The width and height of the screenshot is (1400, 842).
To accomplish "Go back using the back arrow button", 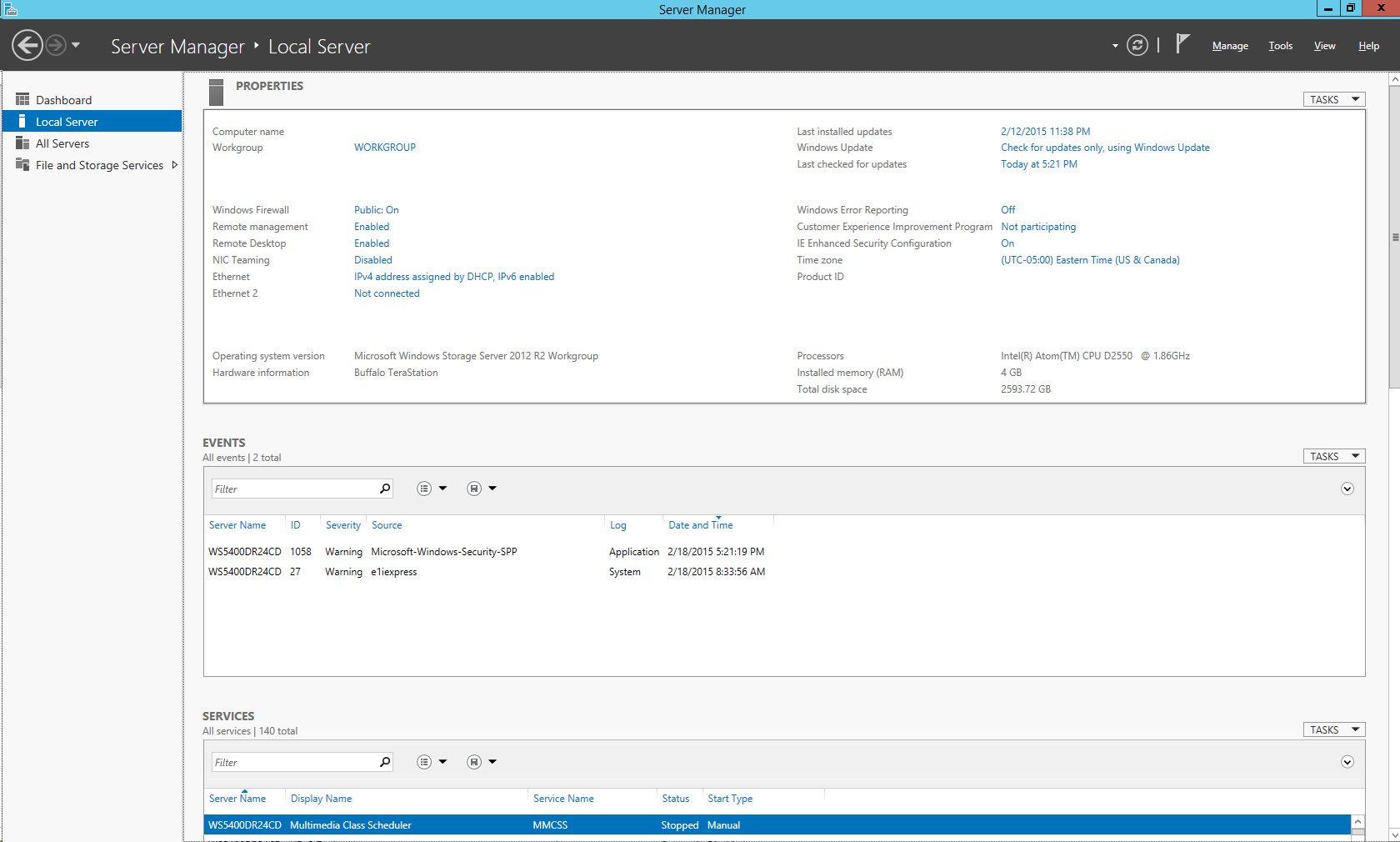I will (27, 45).
